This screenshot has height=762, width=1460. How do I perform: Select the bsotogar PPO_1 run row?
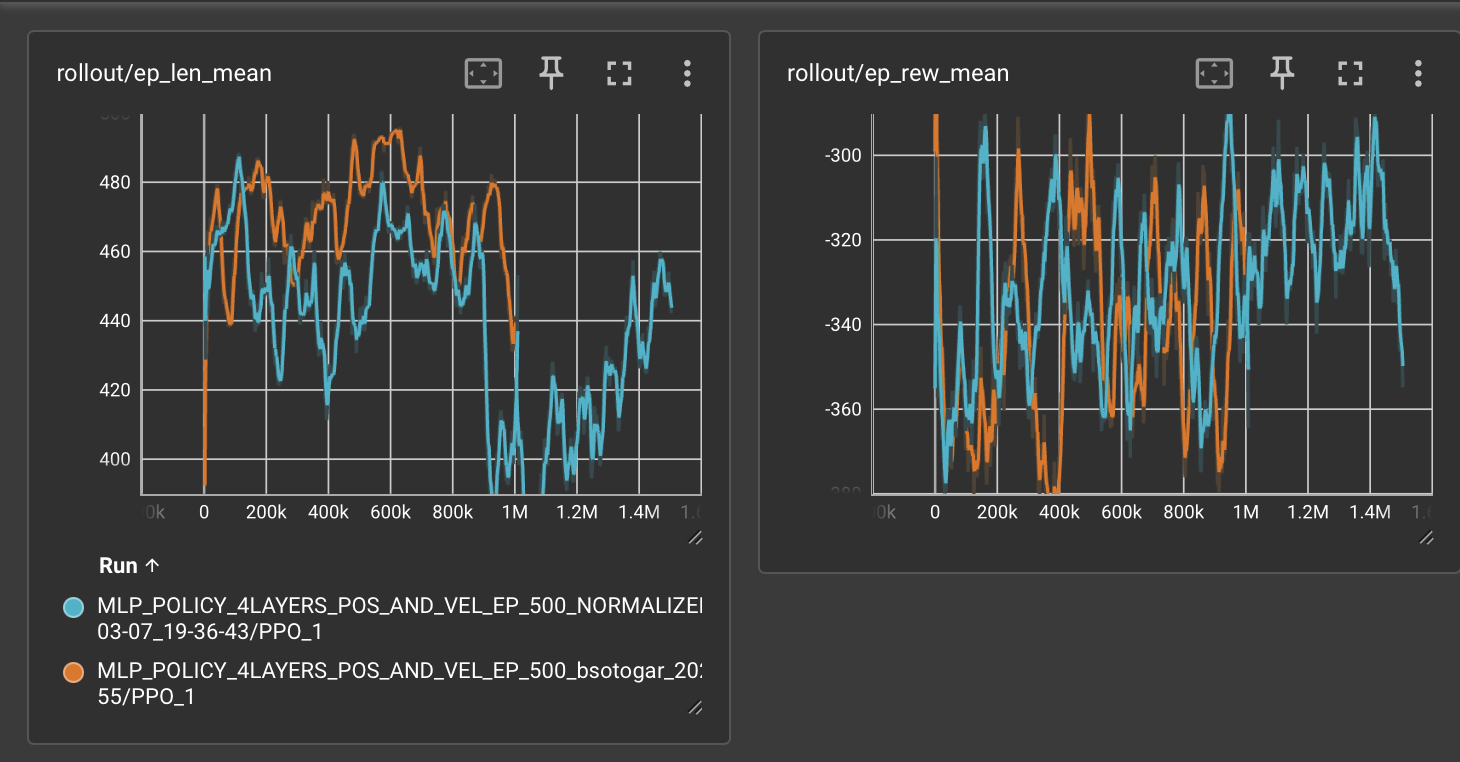point(398,683)
